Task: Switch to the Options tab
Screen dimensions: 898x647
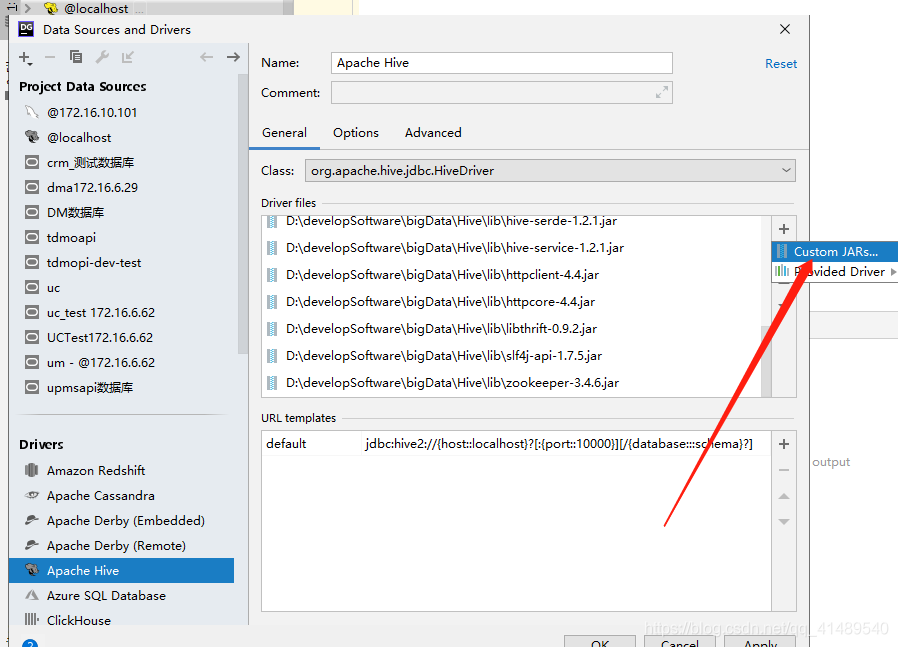Action: [356, 133]
